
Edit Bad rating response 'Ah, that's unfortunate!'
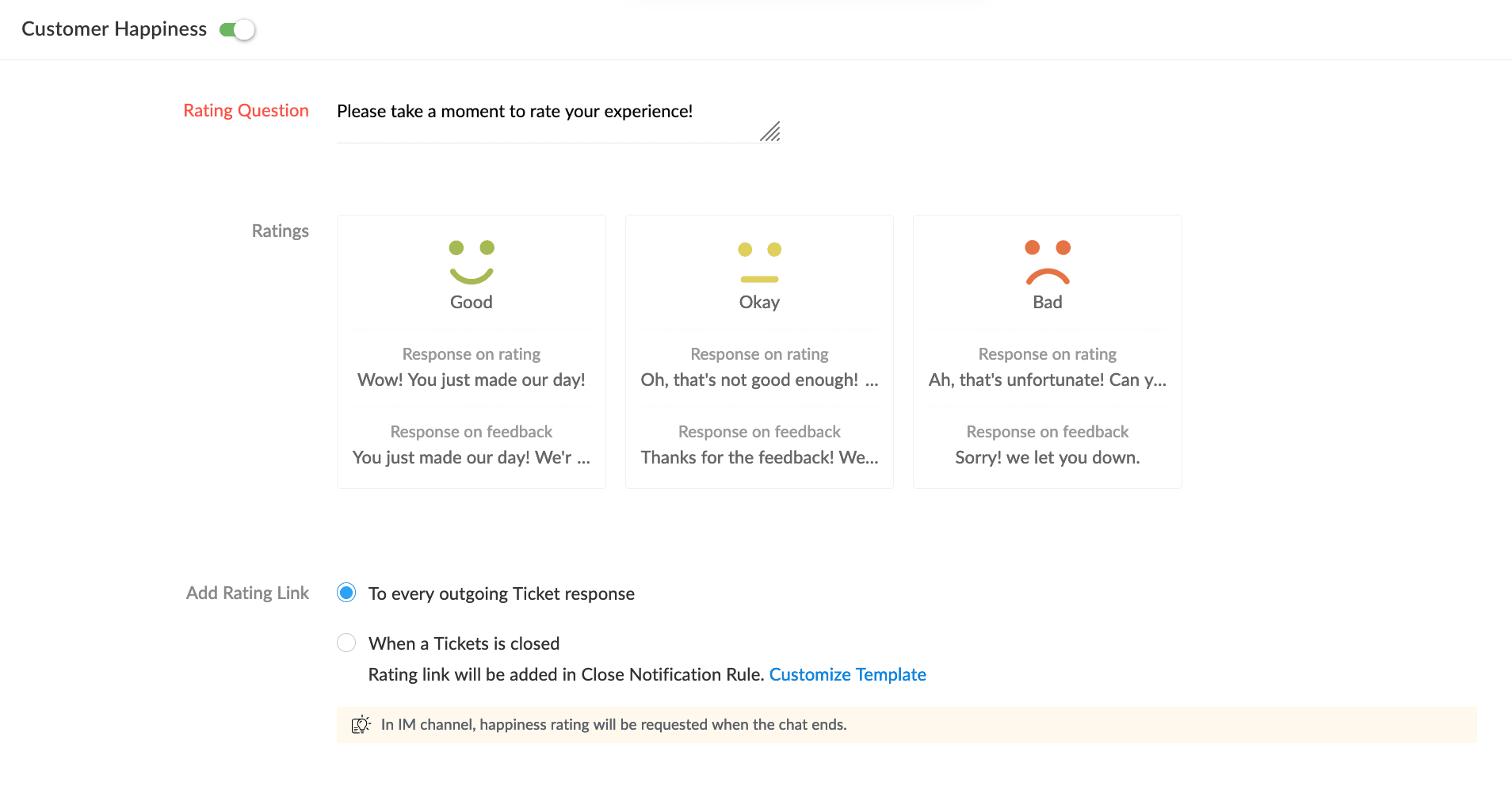tap(1048, 380)
